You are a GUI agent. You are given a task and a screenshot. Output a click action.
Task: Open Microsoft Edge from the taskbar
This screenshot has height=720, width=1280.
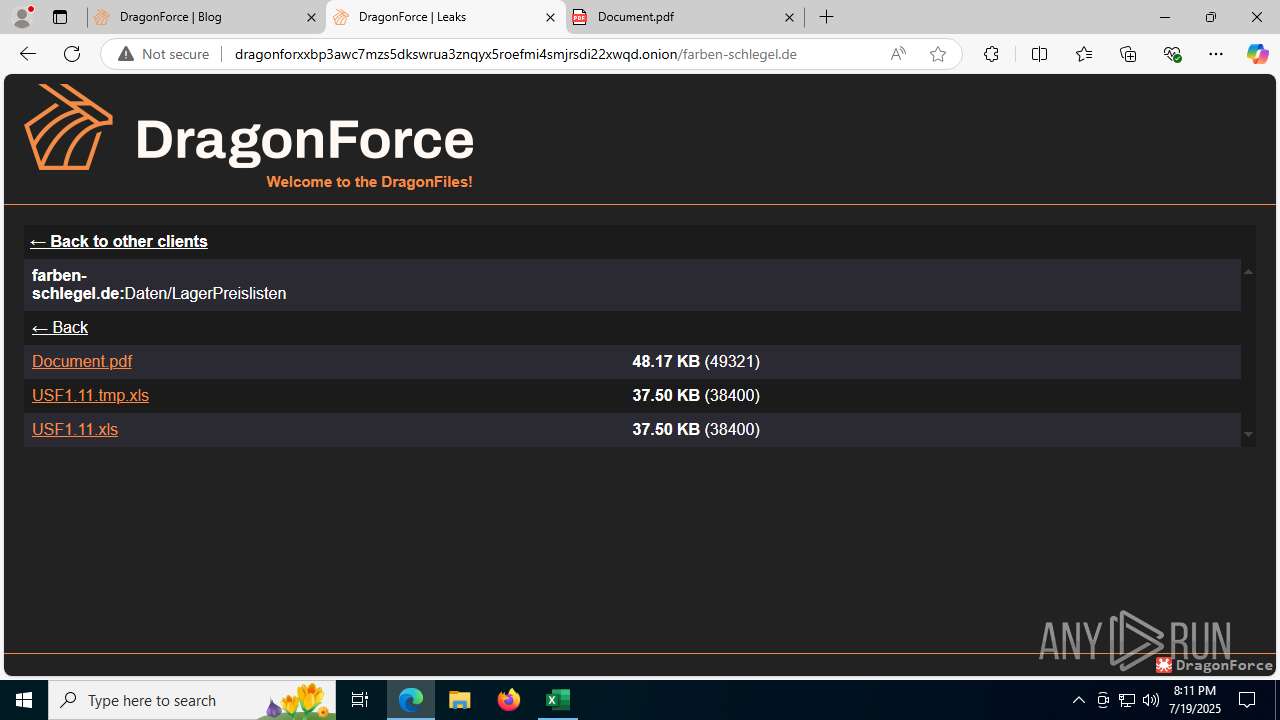(x=411, y=700)
